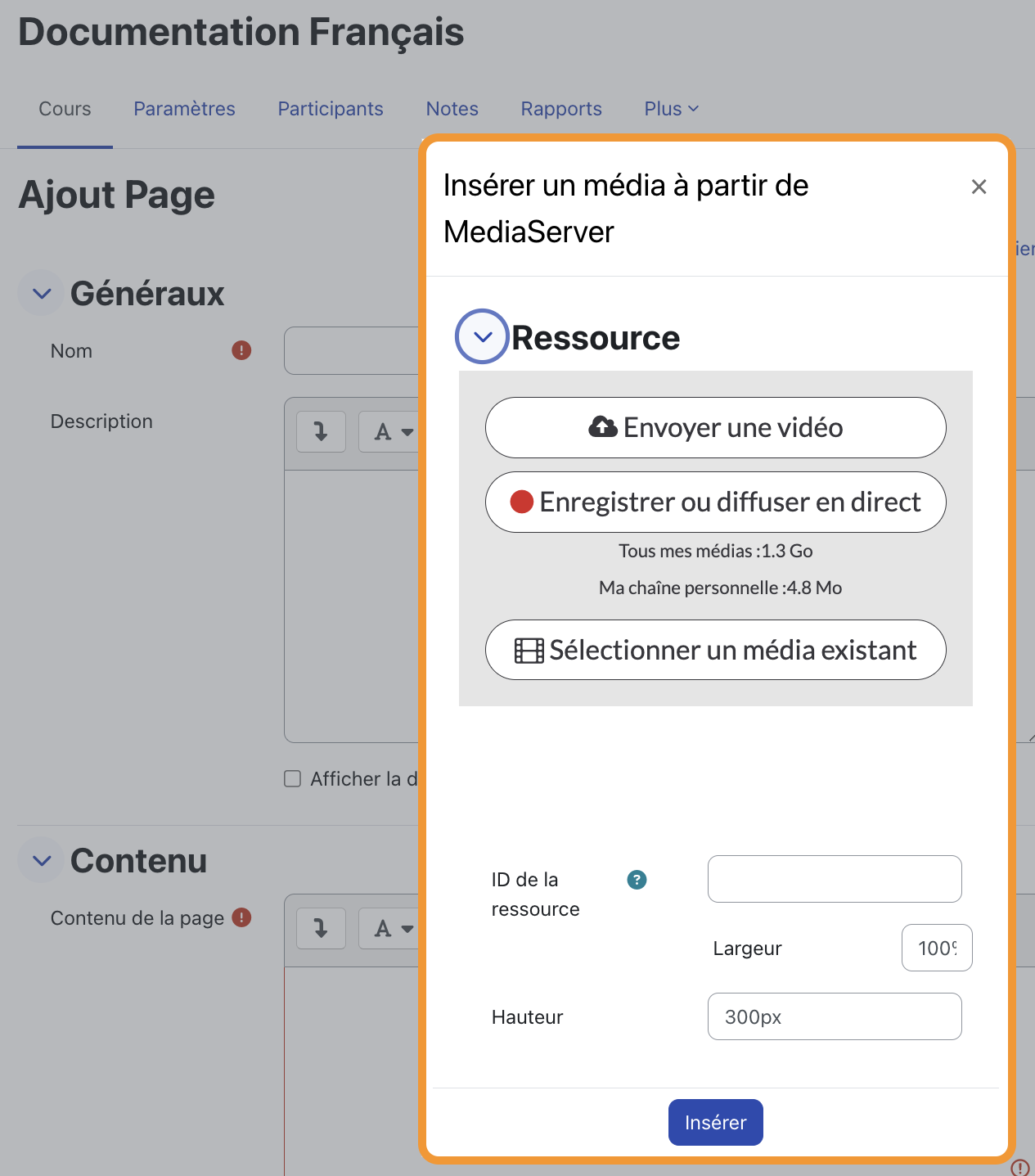Click the film strip icon
This screenshot has width=1035, height=1176.
point(529,651)
